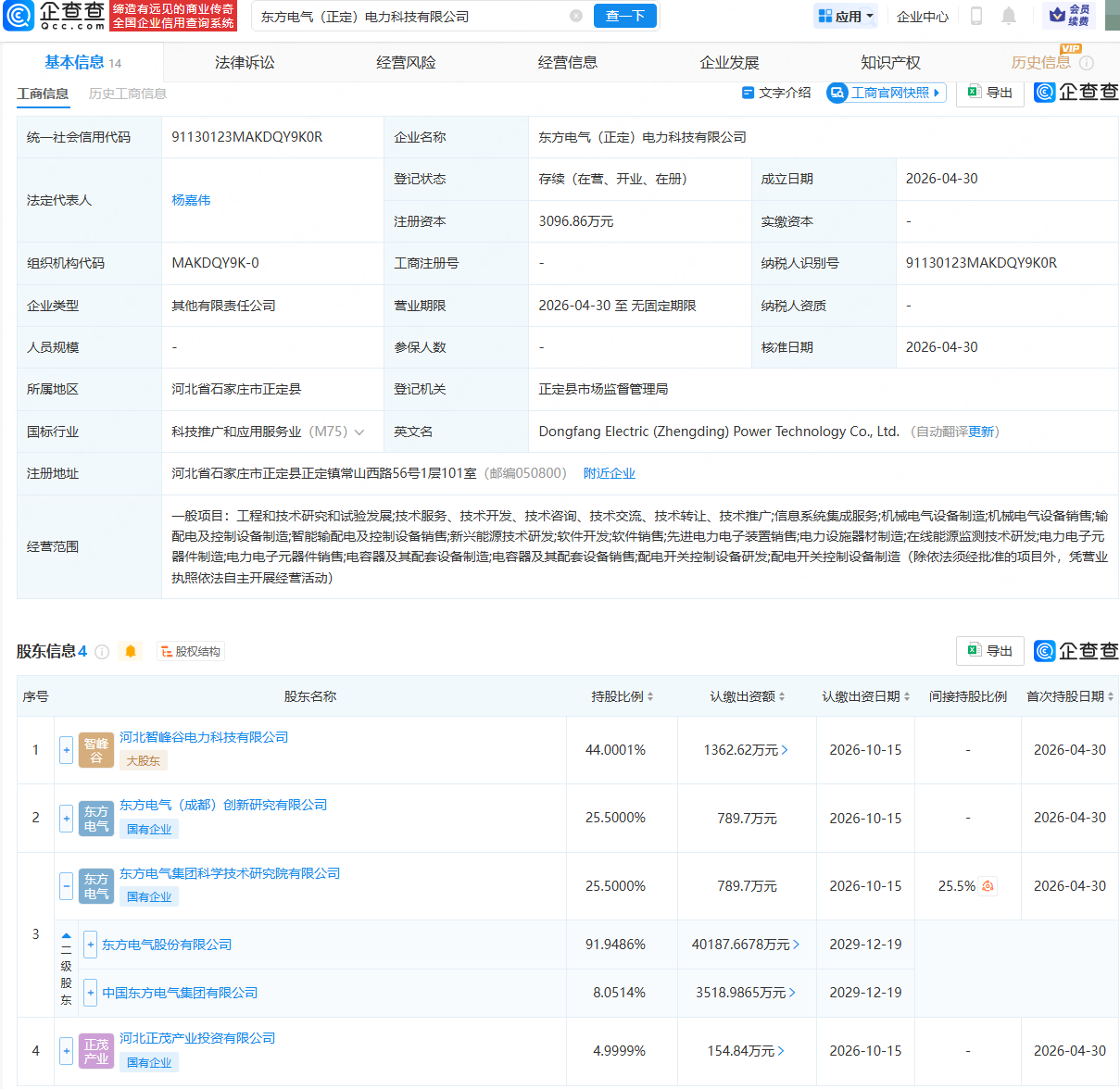Click the orange bell alert icon by 股东信息

click(131, 652)
